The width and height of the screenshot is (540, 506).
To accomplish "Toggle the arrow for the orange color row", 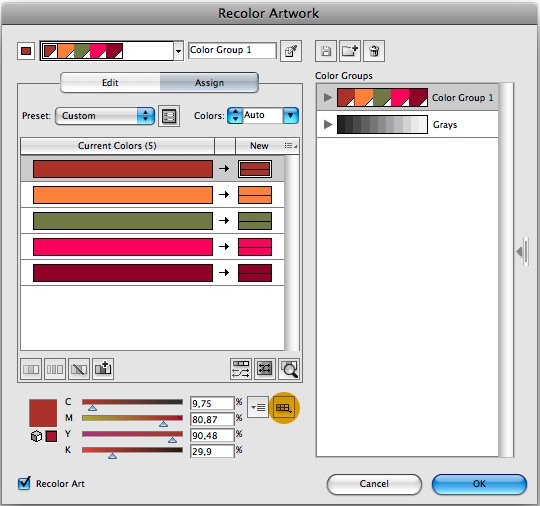I will (x=224, y=195).
